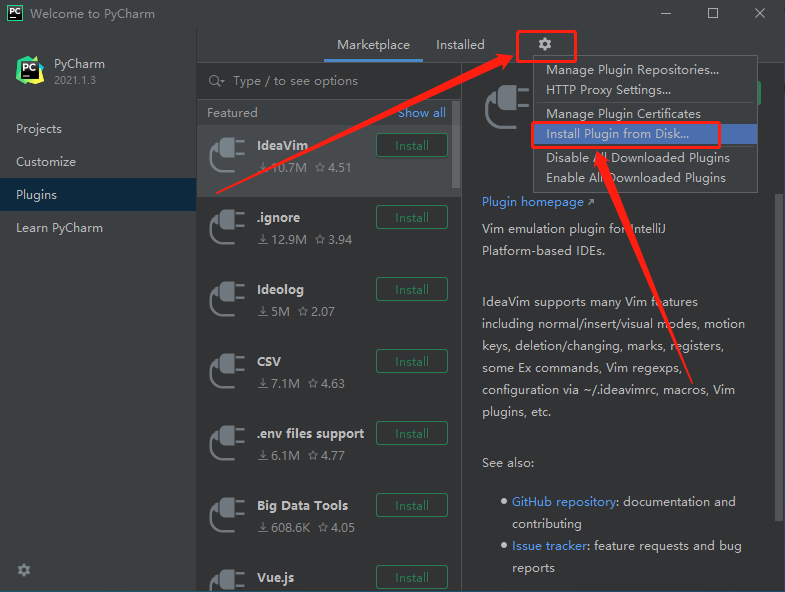Image resolution: width=785 pixels, height=592 pixels.
Task: Install the .env files support plugin
Action: [412, 434]
